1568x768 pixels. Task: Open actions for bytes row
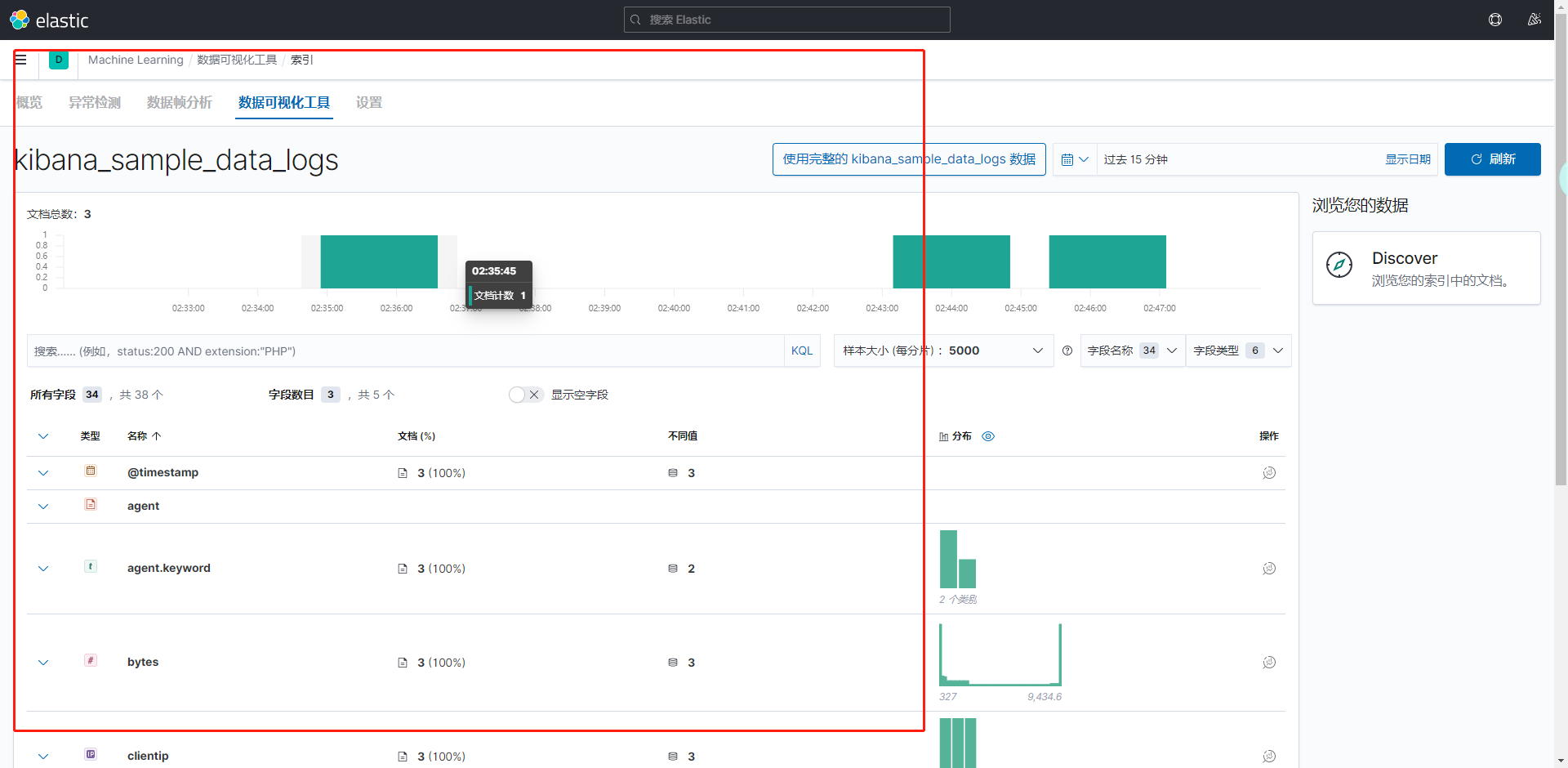1269,663
